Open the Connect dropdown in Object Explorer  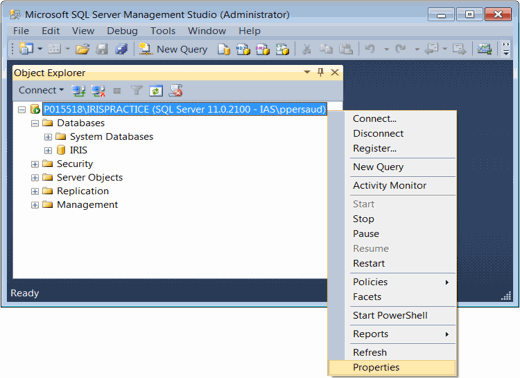tap(41, 90)
